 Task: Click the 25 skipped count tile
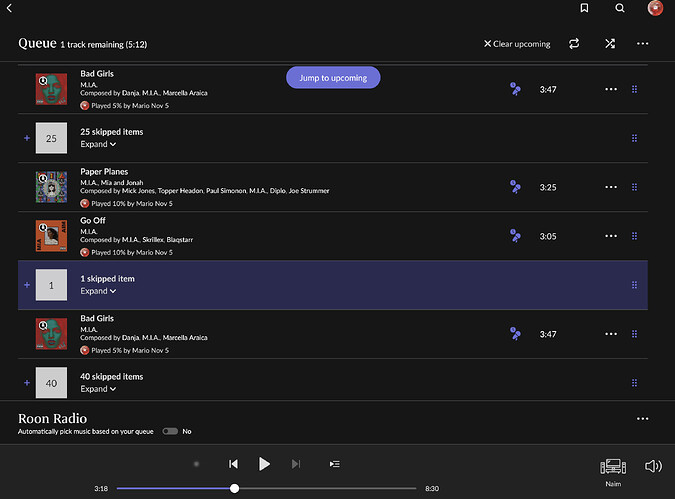[51, 138]
